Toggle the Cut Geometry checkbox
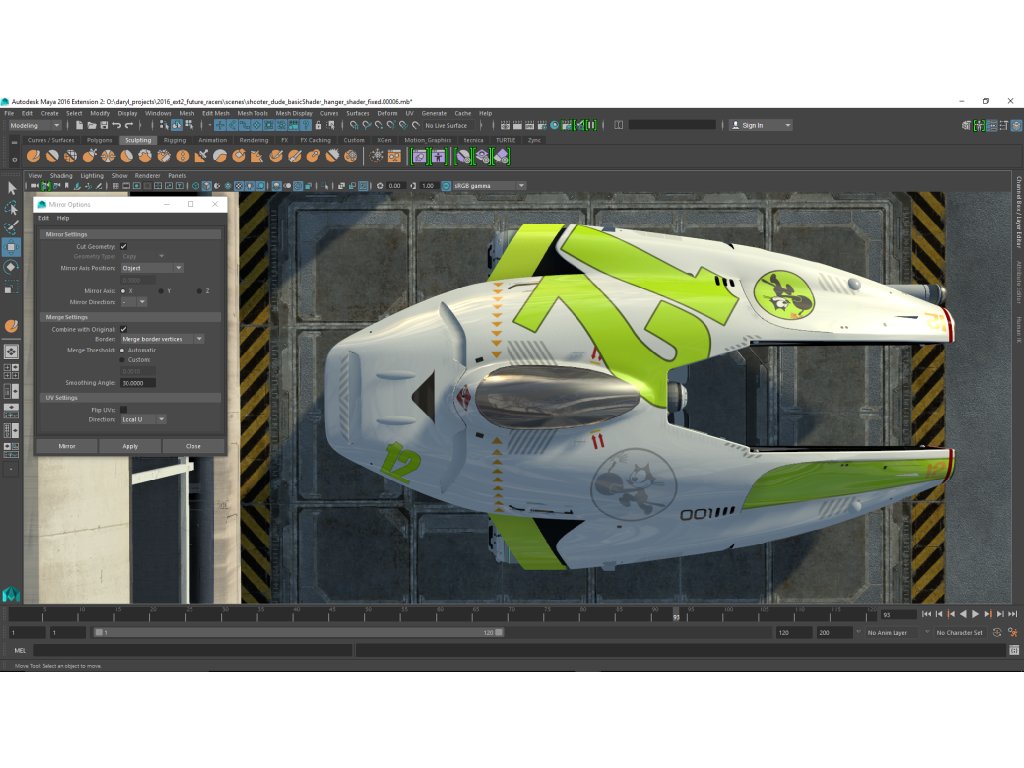Screen dimensions: 1024x768 [x=123, y=246]
